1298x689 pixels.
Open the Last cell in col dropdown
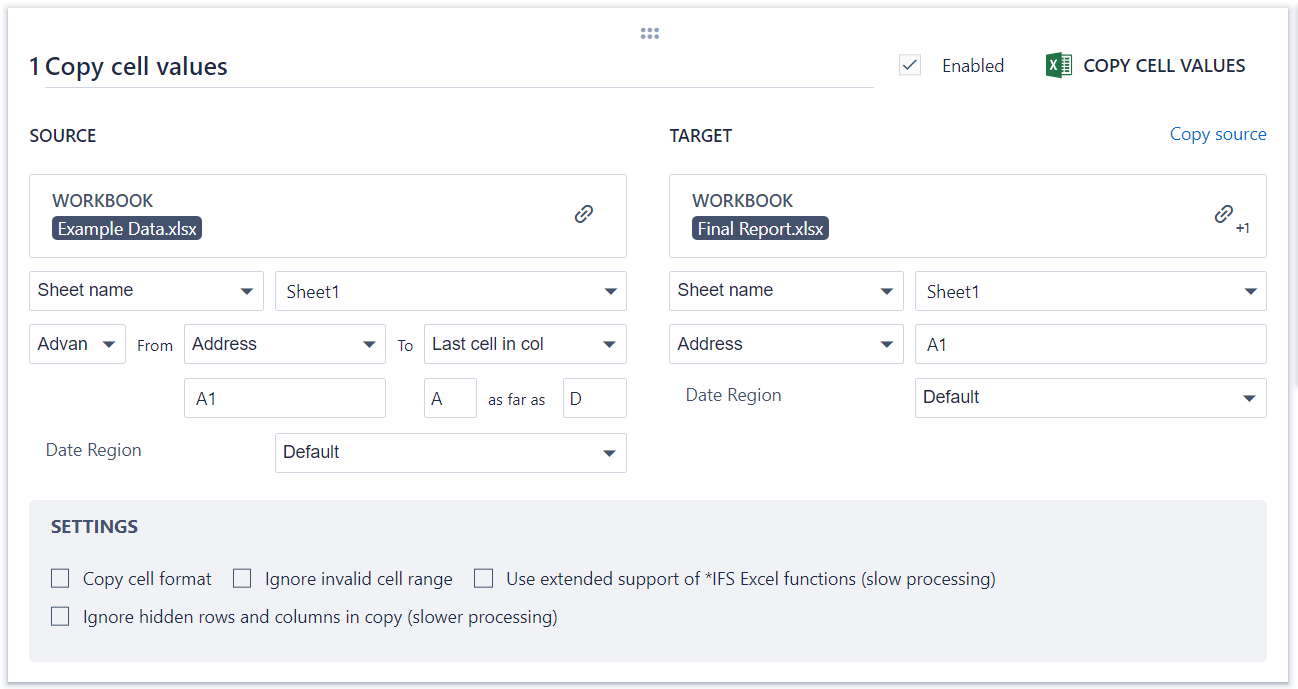click(525, 344)
